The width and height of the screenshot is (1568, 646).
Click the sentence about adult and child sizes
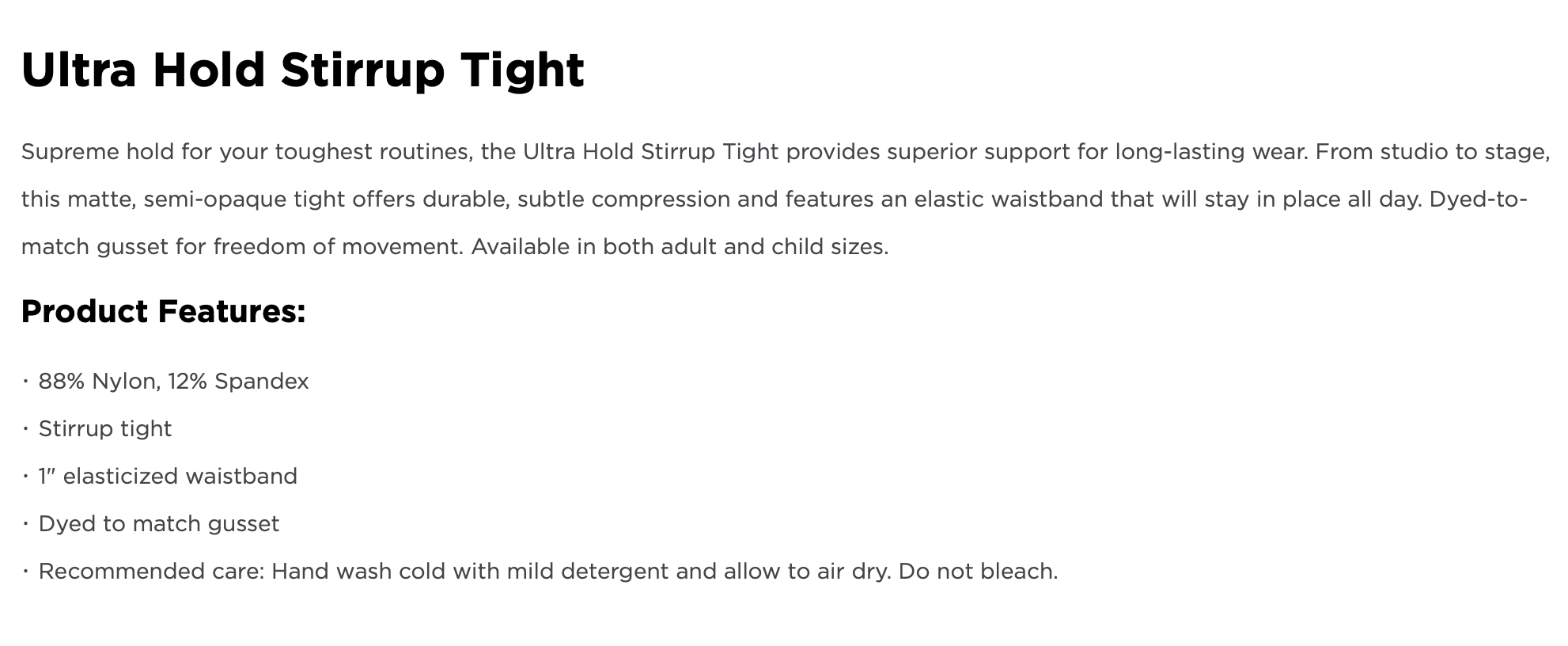click(x=680, y=247)
